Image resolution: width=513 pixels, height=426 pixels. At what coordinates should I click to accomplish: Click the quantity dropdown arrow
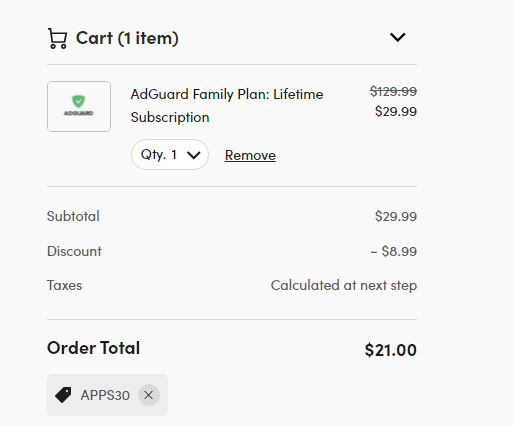point(194,155)
